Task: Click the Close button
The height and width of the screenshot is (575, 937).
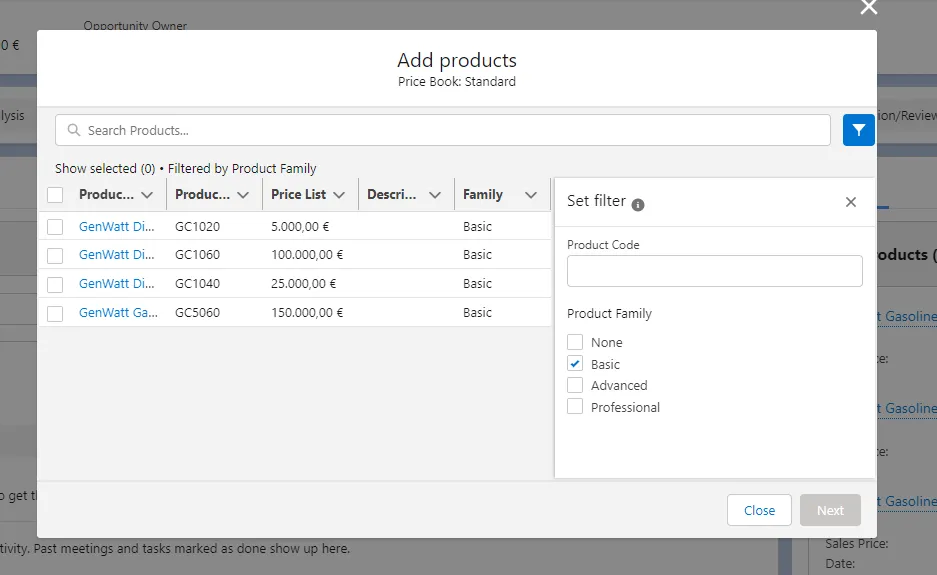Action: point(759,510)
